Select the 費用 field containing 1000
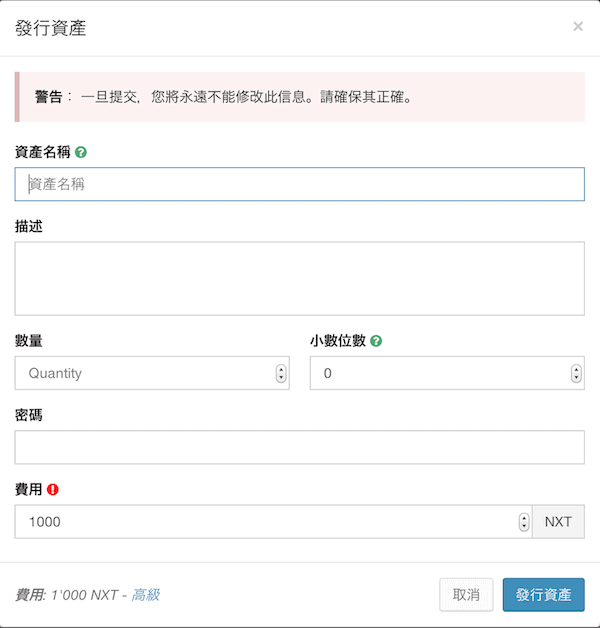Screen dimensions: 600x628 pyautogui.click(x=274, y=522)
